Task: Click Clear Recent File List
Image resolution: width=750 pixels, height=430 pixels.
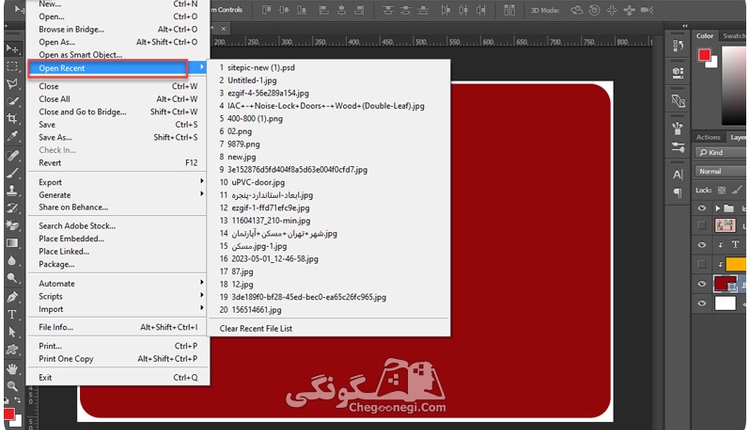Action: [329, 329]
